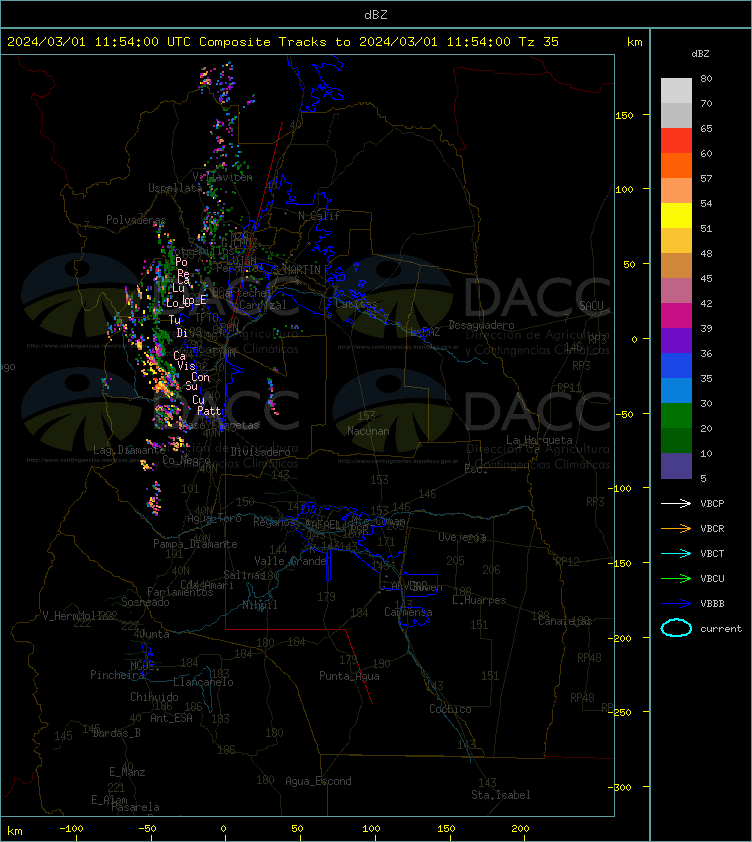Click the VBCU legend label
Image resolution: width=752 pixels, height=842 pixels.
click(x=712, y=578)
